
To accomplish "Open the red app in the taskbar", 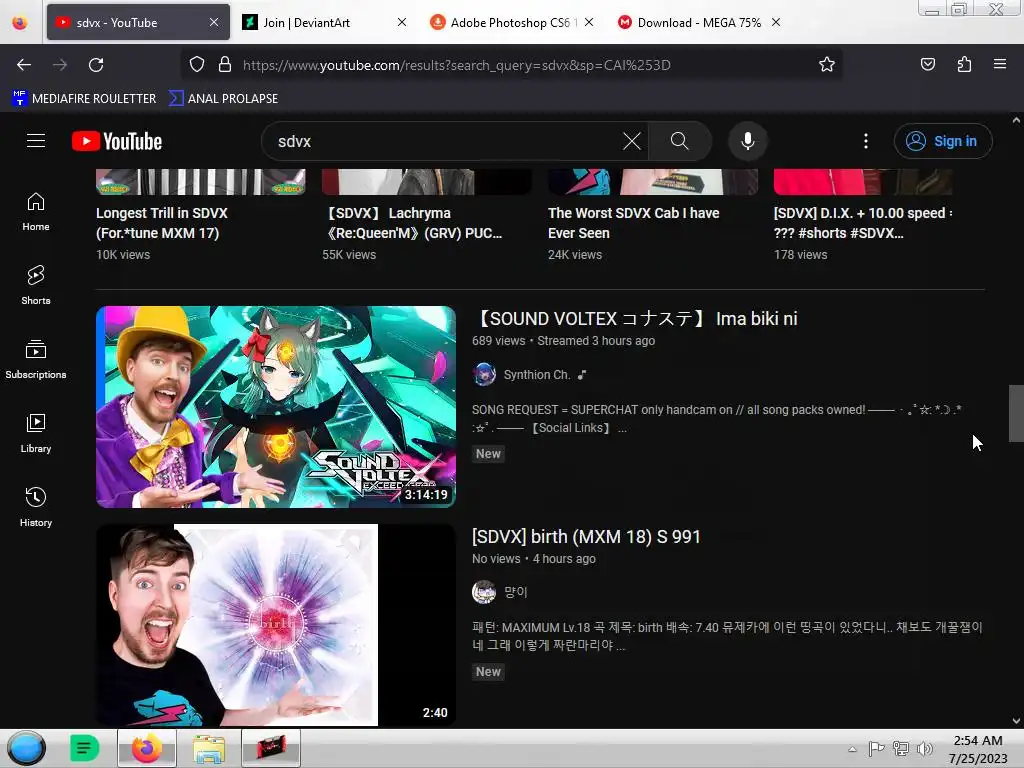I will point(271,748).
